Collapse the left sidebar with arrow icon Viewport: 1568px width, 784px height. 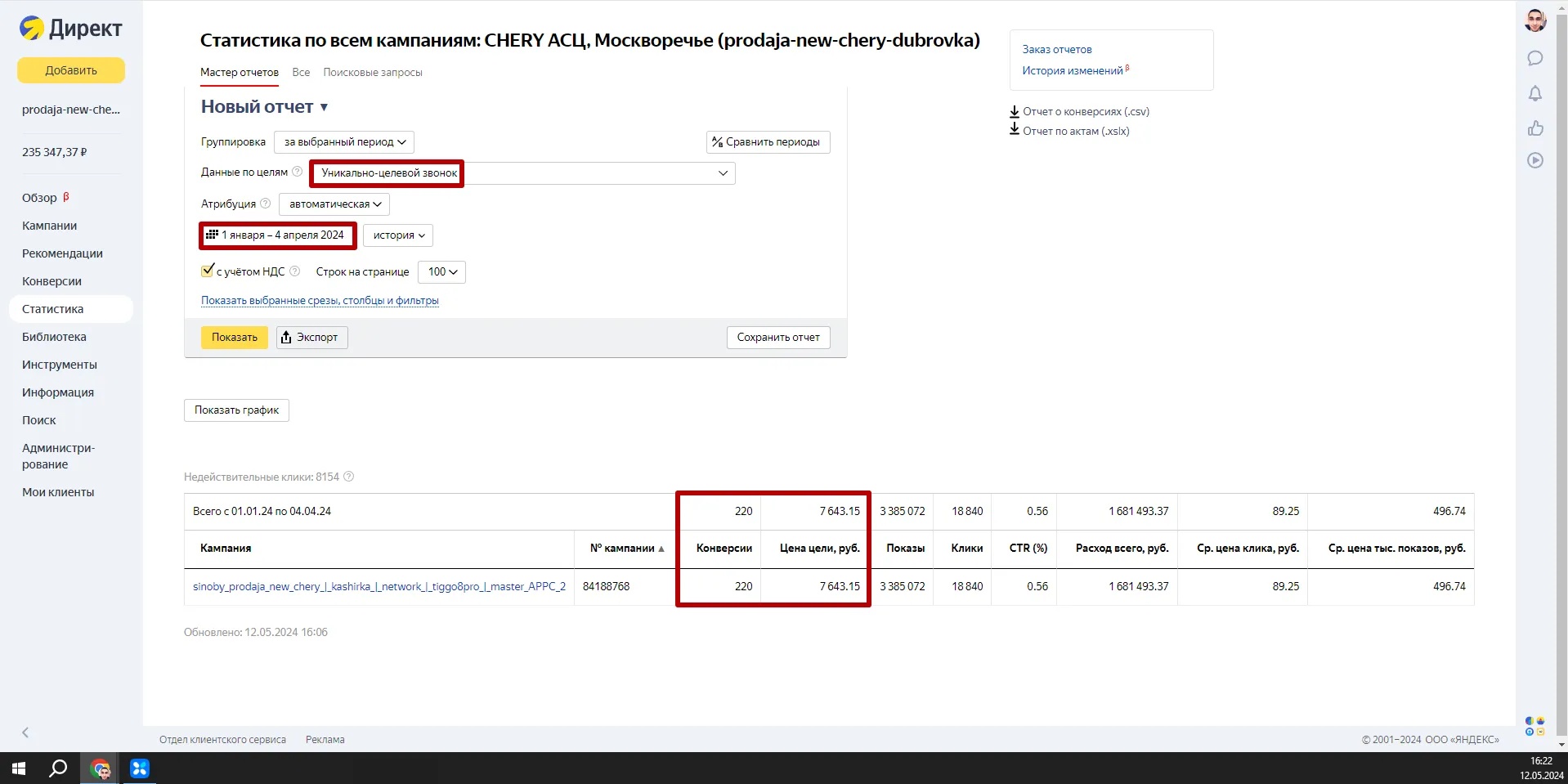tap(25, 732)
